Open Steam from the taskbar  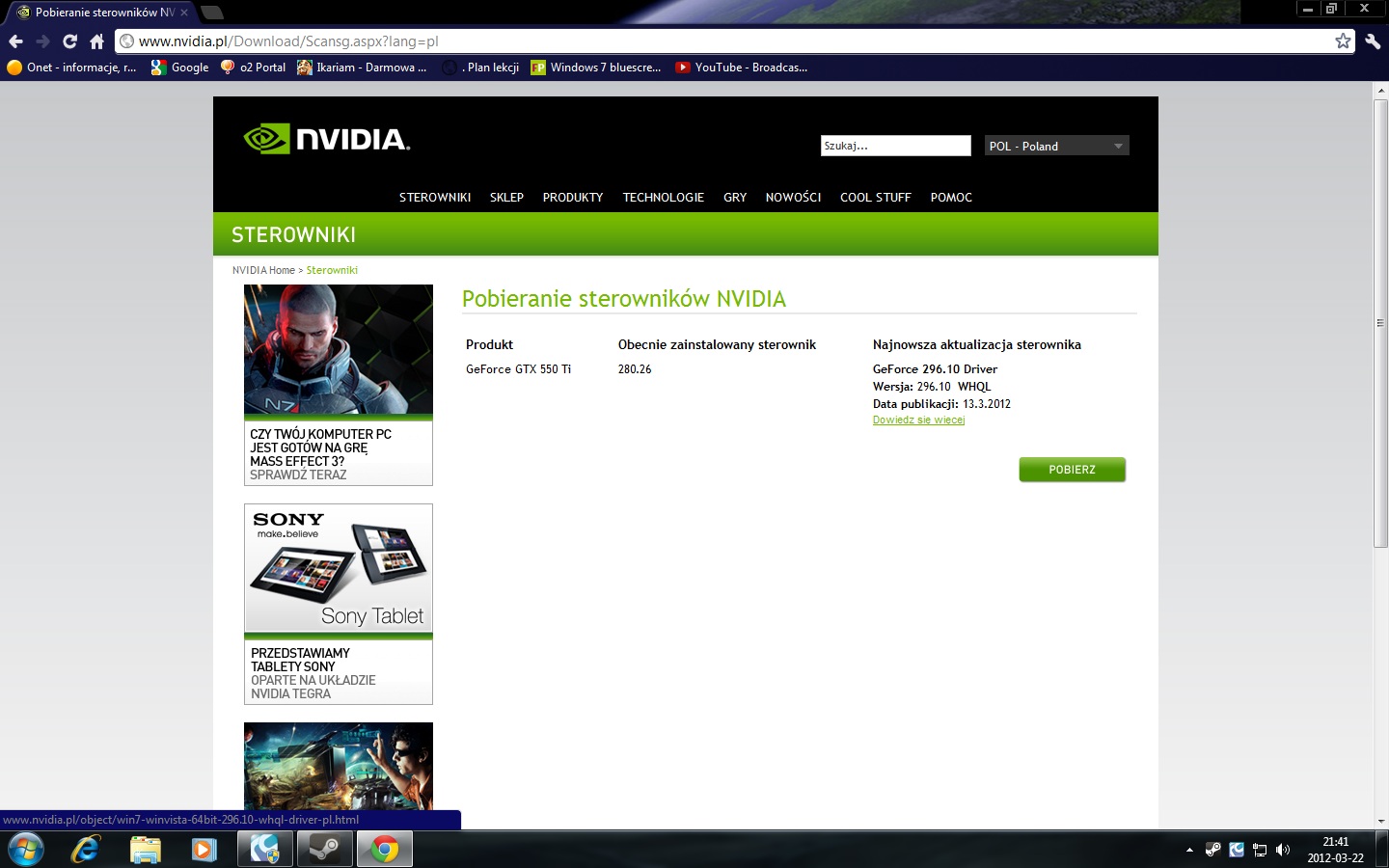pyautogui.click(x=325, y=849)
